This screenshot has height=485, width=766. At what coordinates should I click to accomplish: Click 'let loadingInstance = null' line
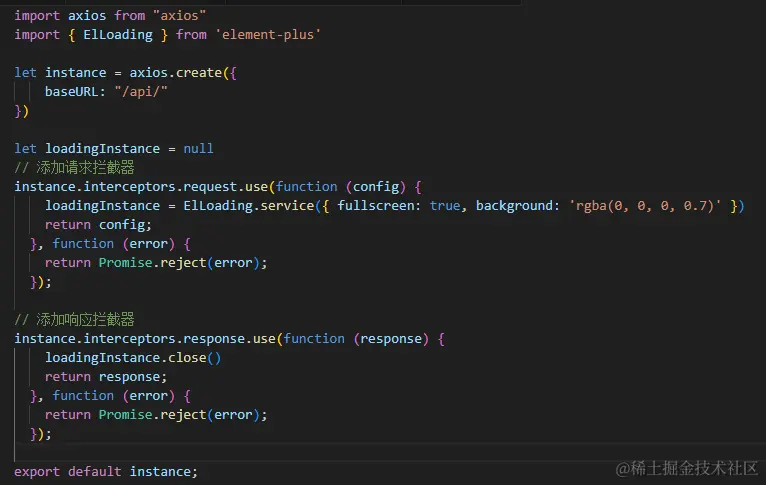pos(114,148)
